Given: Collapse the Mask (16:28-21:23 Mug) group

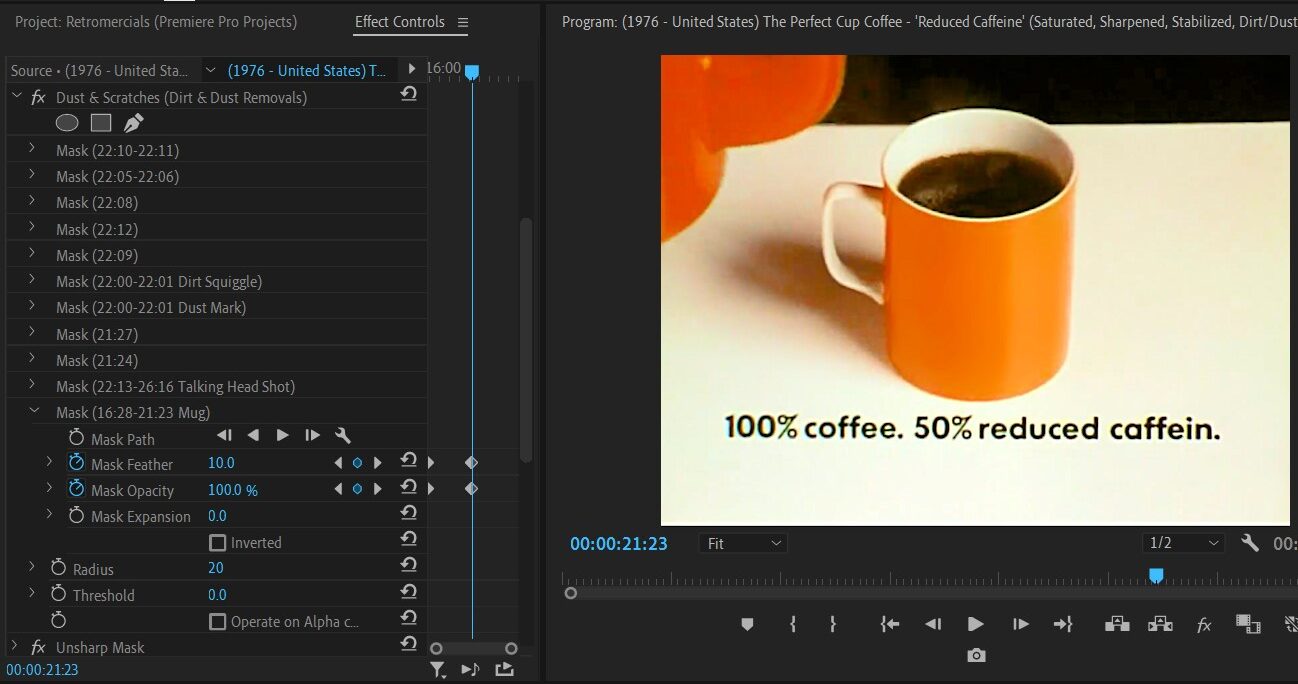Looking at the screenshot, I should pyautogui.click(x=35, y=411).
